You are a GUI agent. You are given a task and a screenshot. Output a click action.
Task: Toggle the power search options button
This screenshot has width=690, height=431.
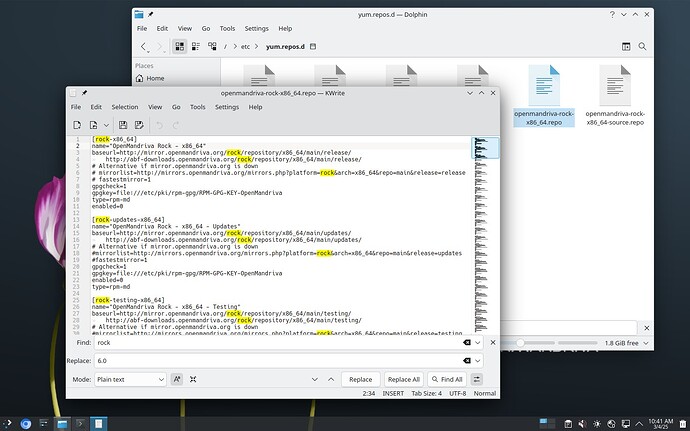point(477,379)
